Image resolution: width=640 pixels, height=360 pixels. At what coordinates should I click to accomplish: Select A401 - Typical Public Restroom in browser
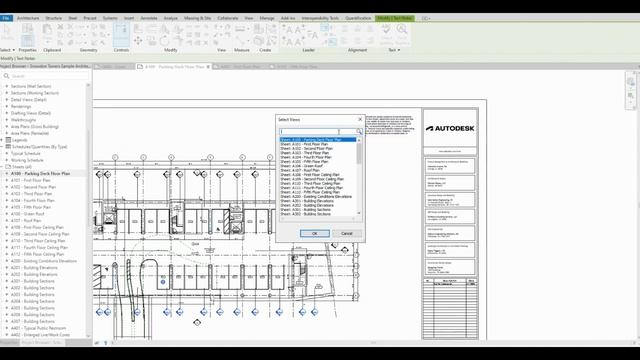tap(38, 328)
